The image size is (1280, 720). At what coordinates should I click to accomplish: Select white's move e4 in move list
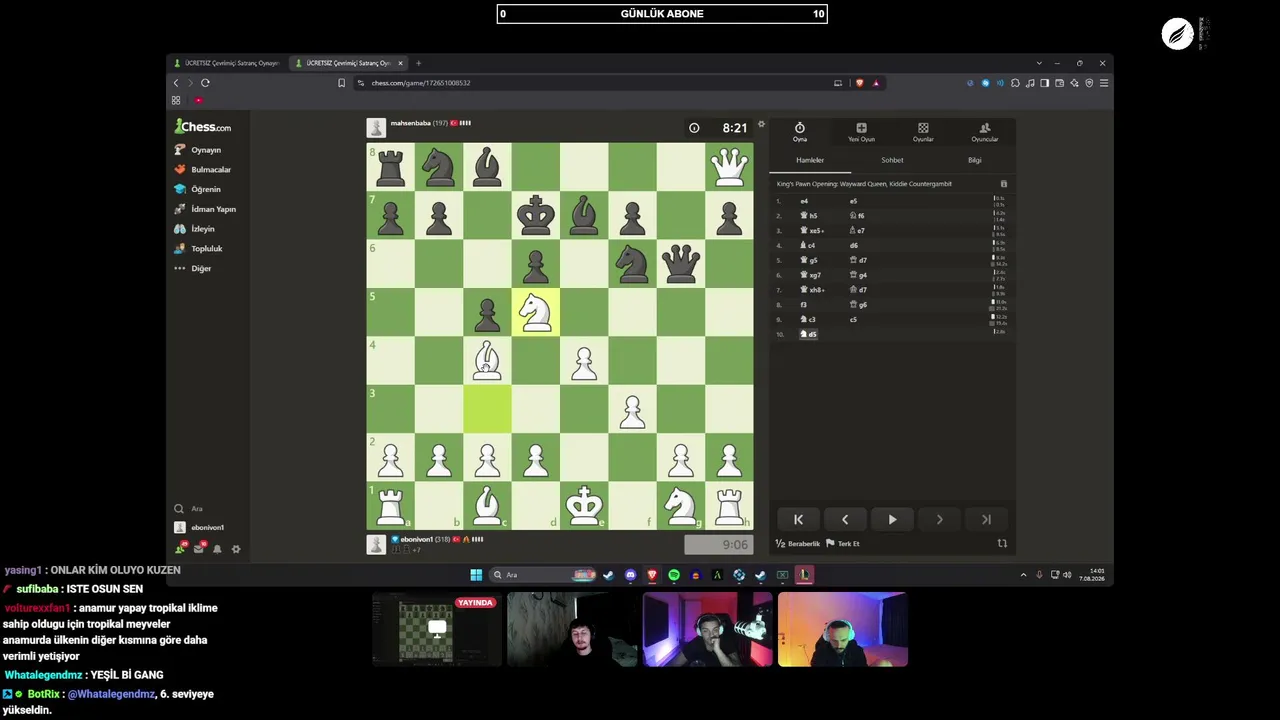click(804, 201)
